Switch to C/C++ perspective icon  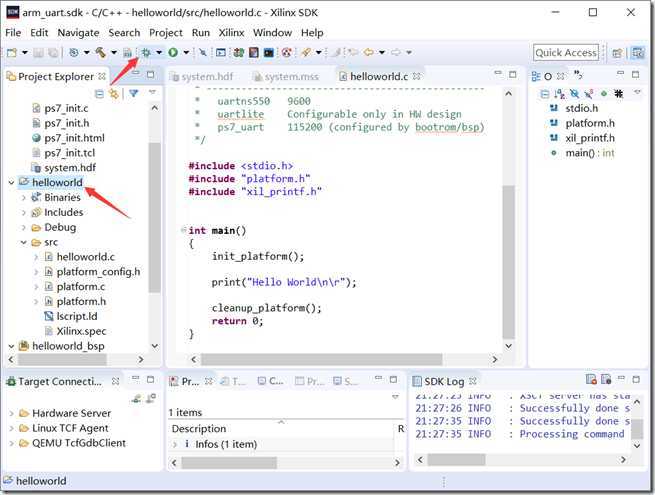[x=637, y=53]
